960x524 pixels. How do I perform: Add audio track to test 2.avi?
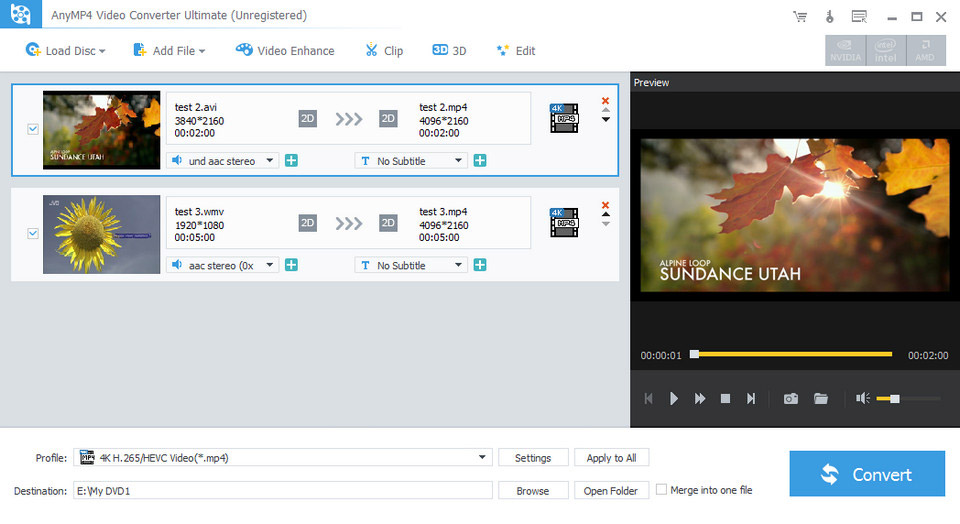[x=291, y=161]
